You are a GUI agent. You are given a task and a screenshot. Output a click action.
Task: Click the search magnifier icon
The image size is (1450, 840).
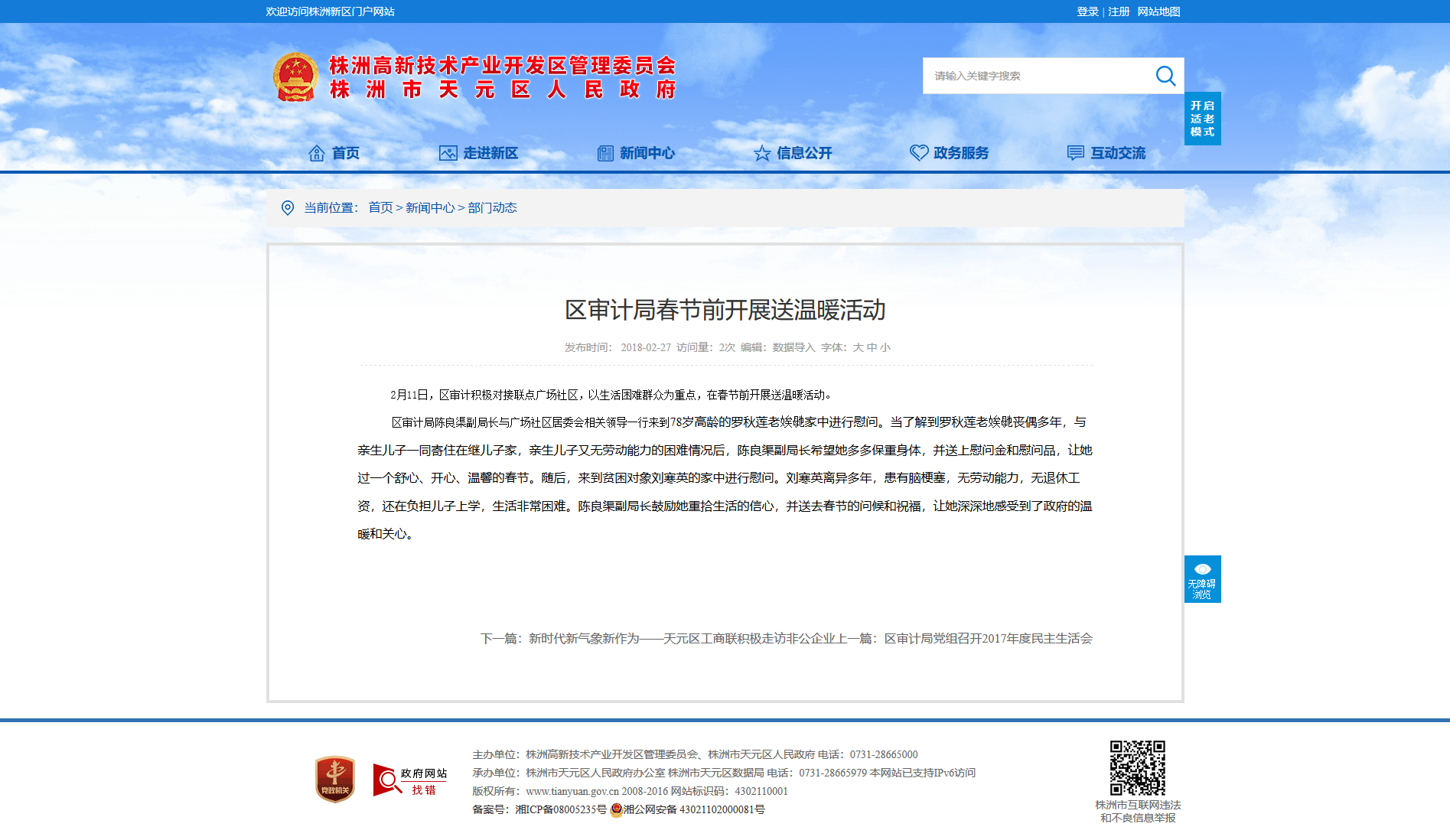[x=1165, y=76]
